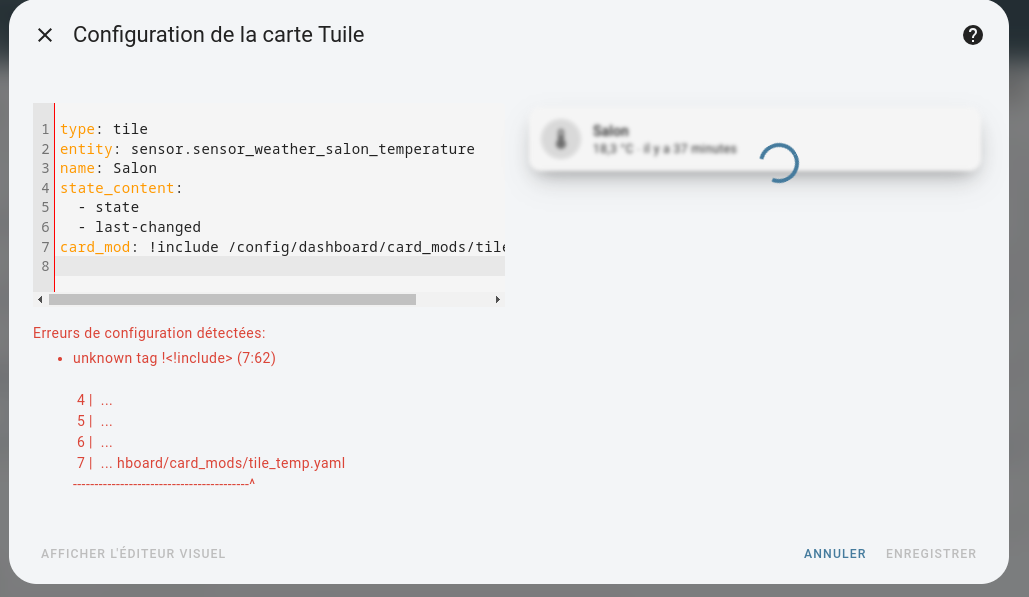Click the entity key on line 2

87,149
